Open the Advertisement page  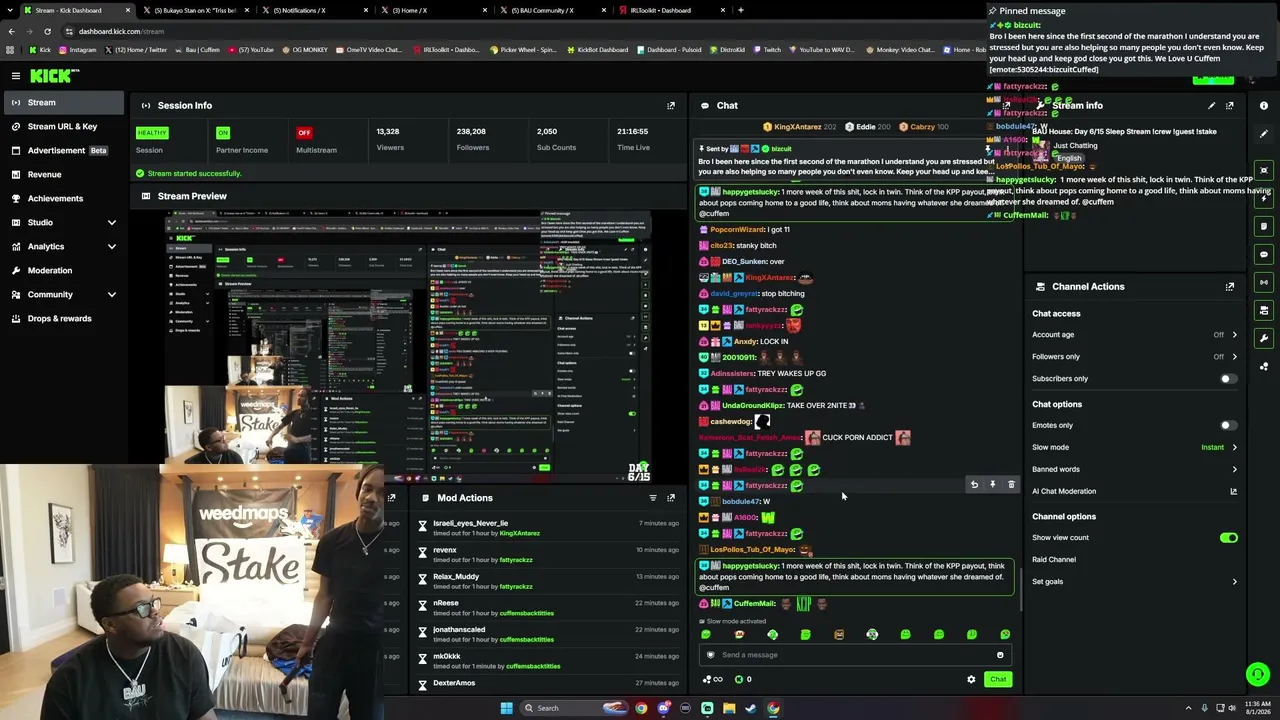(x=62, y=150)
